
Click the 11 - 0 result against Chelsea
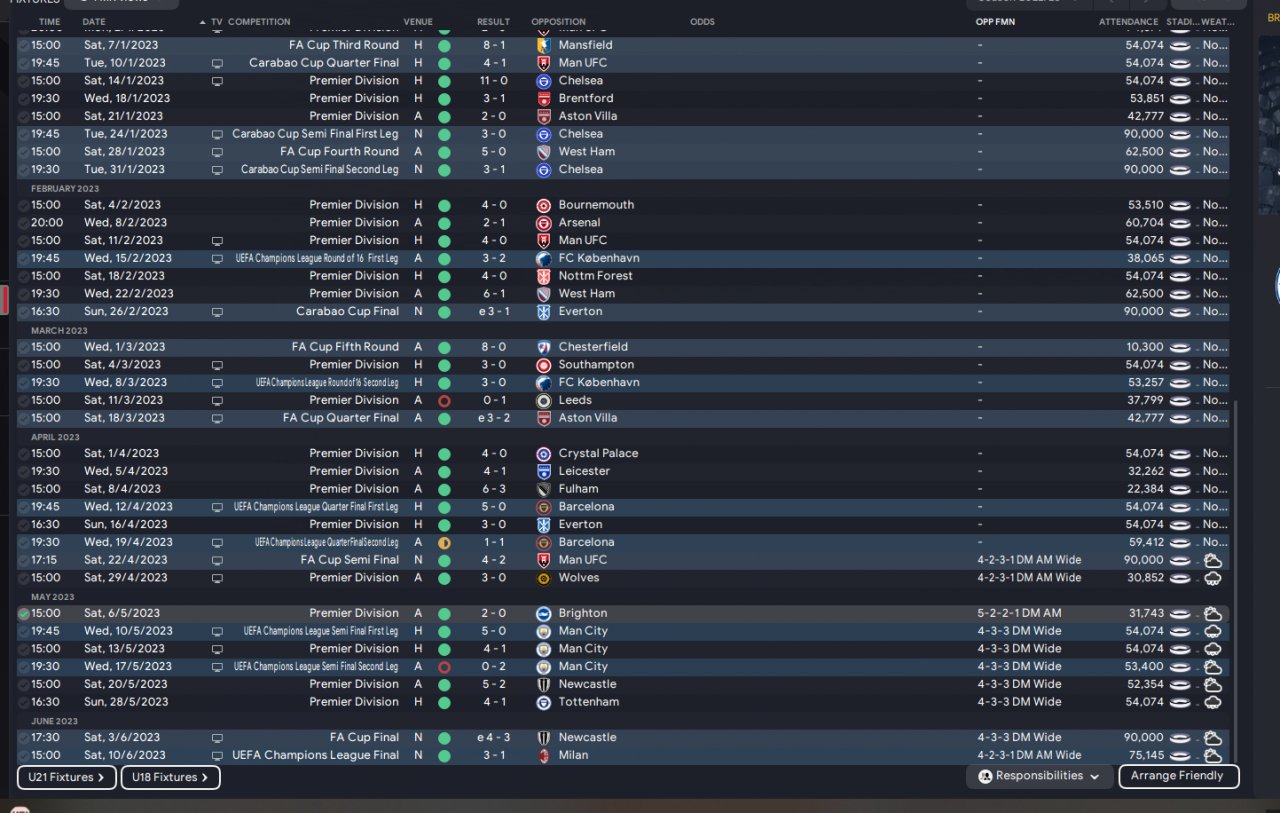(493, 81)
